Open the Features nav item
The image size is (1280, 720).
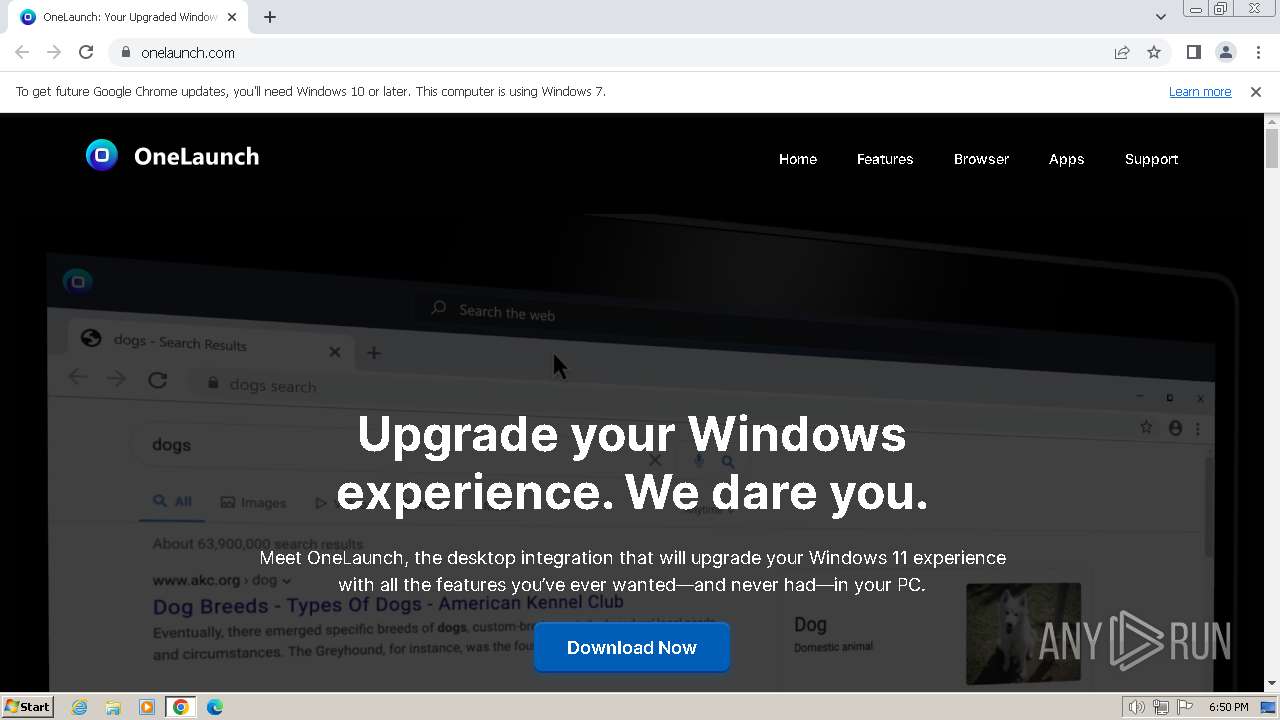click(885, 159)
